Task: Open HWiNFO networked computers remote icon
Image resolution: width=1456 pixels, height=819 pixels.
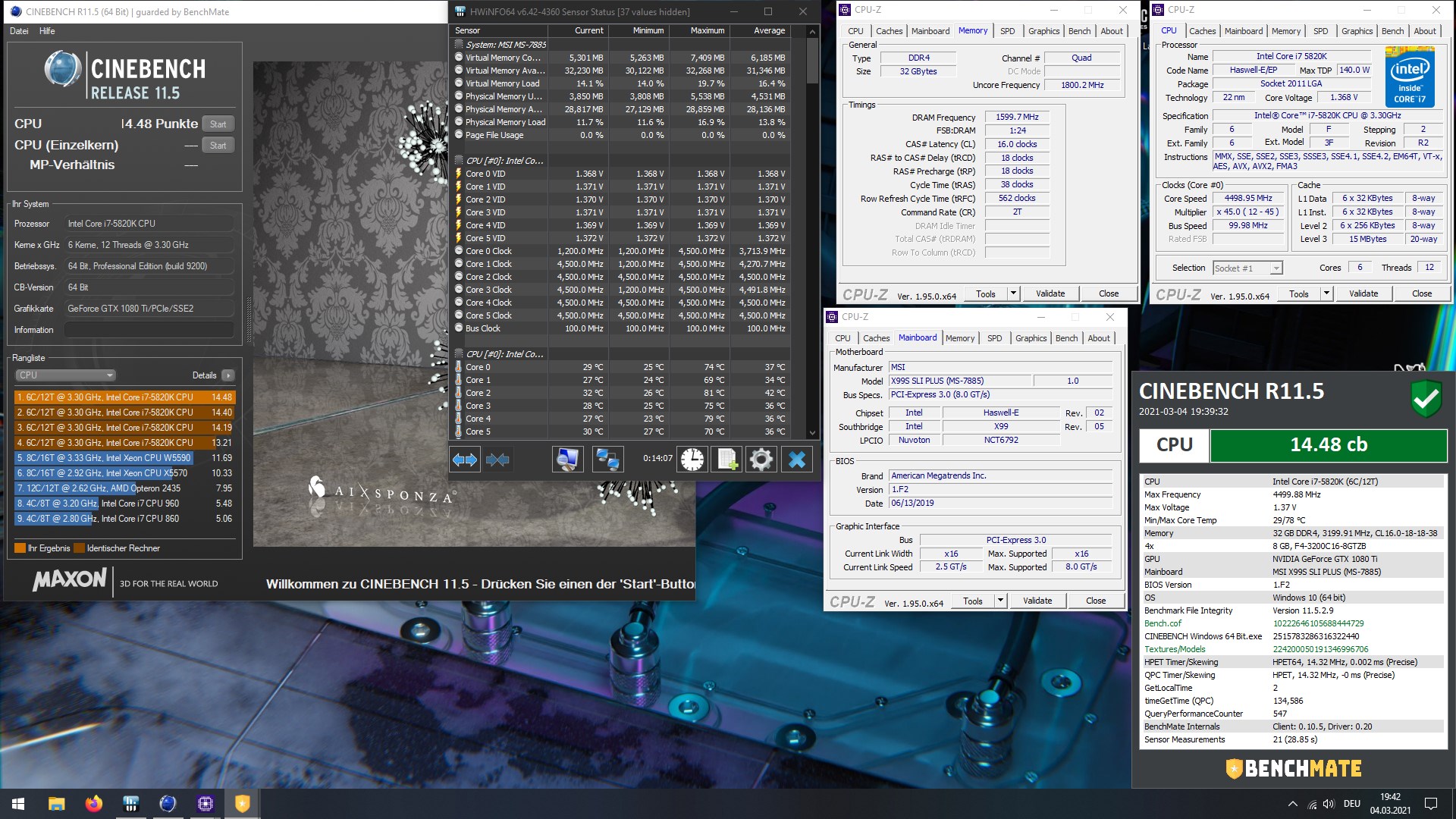Action: tap(607, 459)
